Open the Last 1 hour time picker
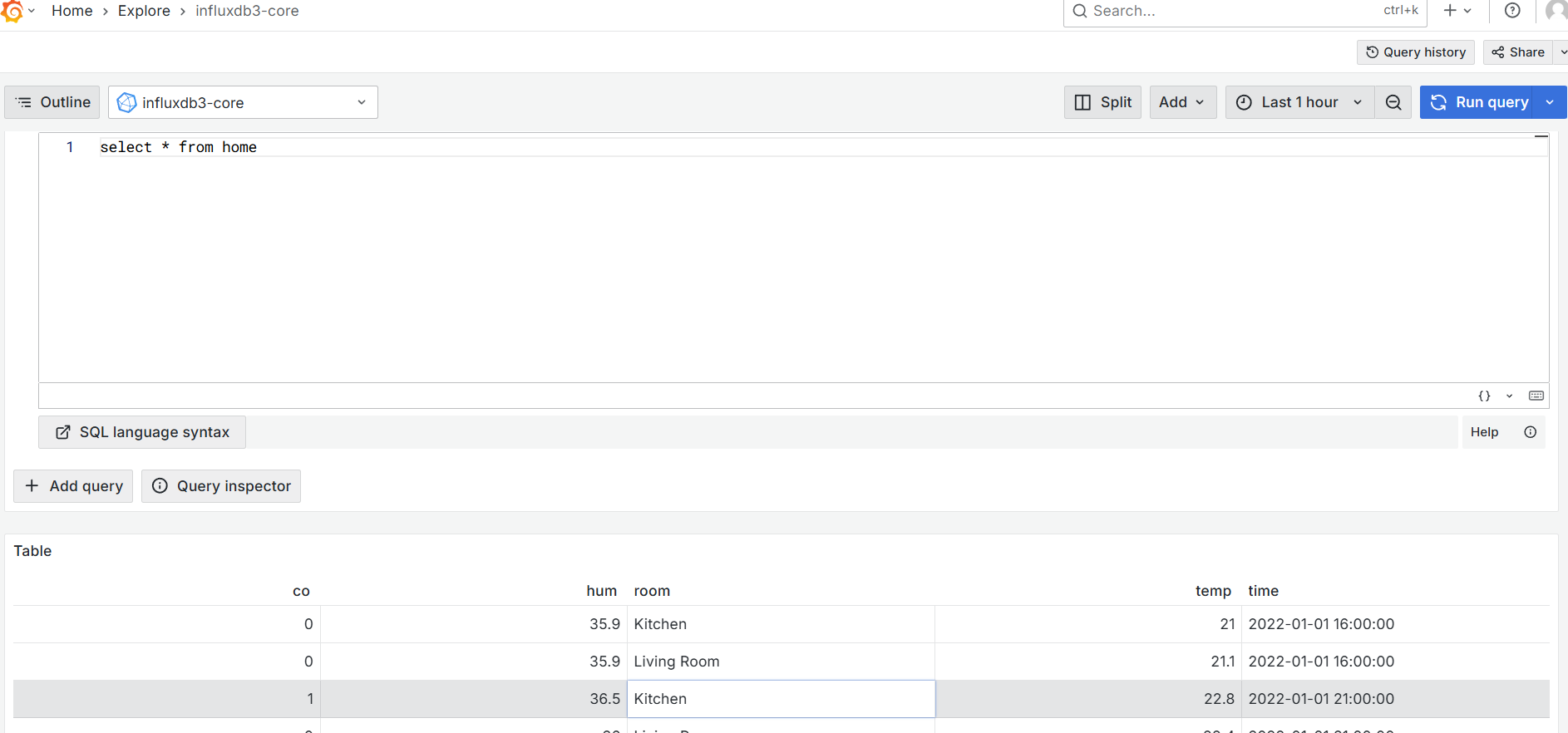This screenshot has width=1568, height=733. 1299,102
